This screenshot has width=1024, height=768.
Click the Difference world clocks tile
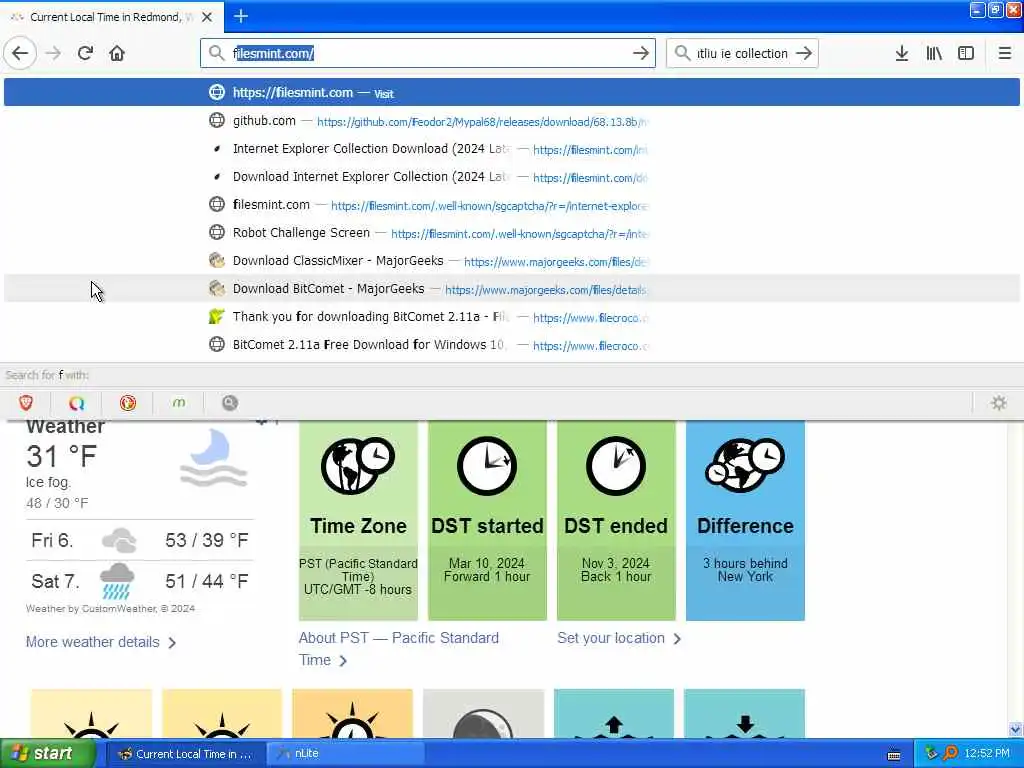point(745,520)
